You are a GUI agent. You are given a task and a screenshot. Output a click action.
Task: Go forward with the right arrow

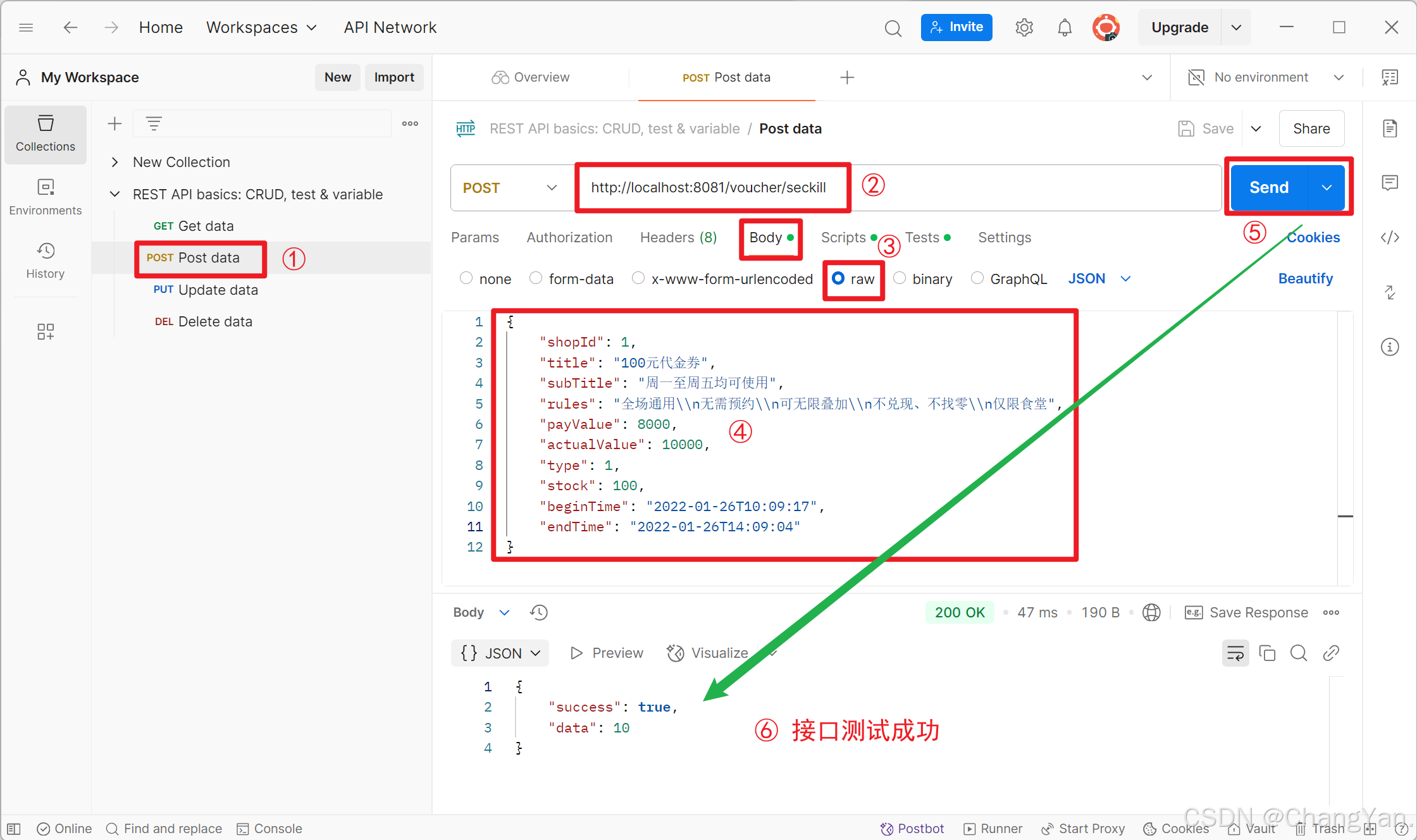click(x=111, y=27)
